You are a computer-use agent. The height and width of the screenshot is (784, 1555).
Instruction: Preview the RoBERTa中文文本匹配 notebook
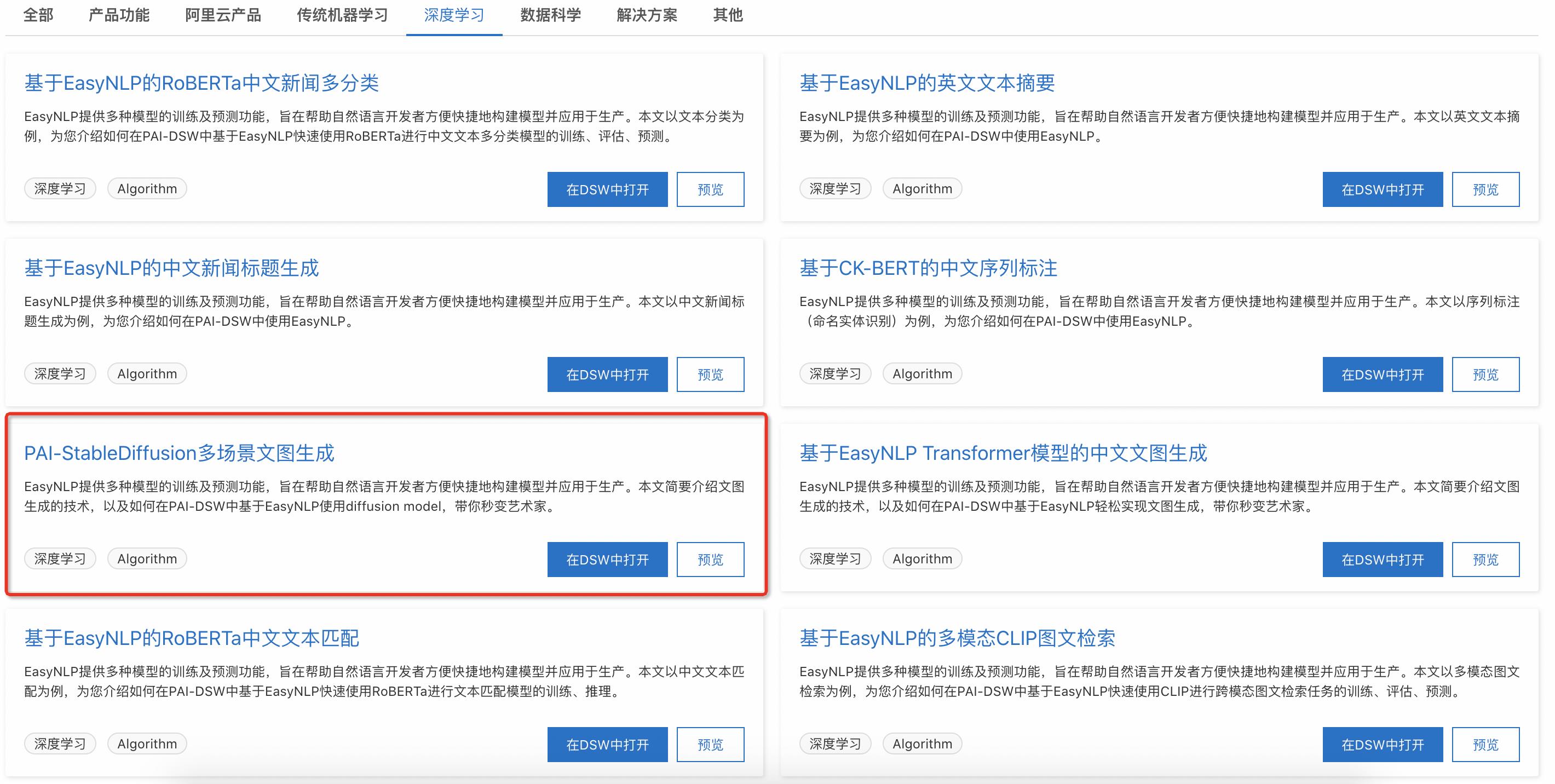pyautogui.click(x=711, y=744)
